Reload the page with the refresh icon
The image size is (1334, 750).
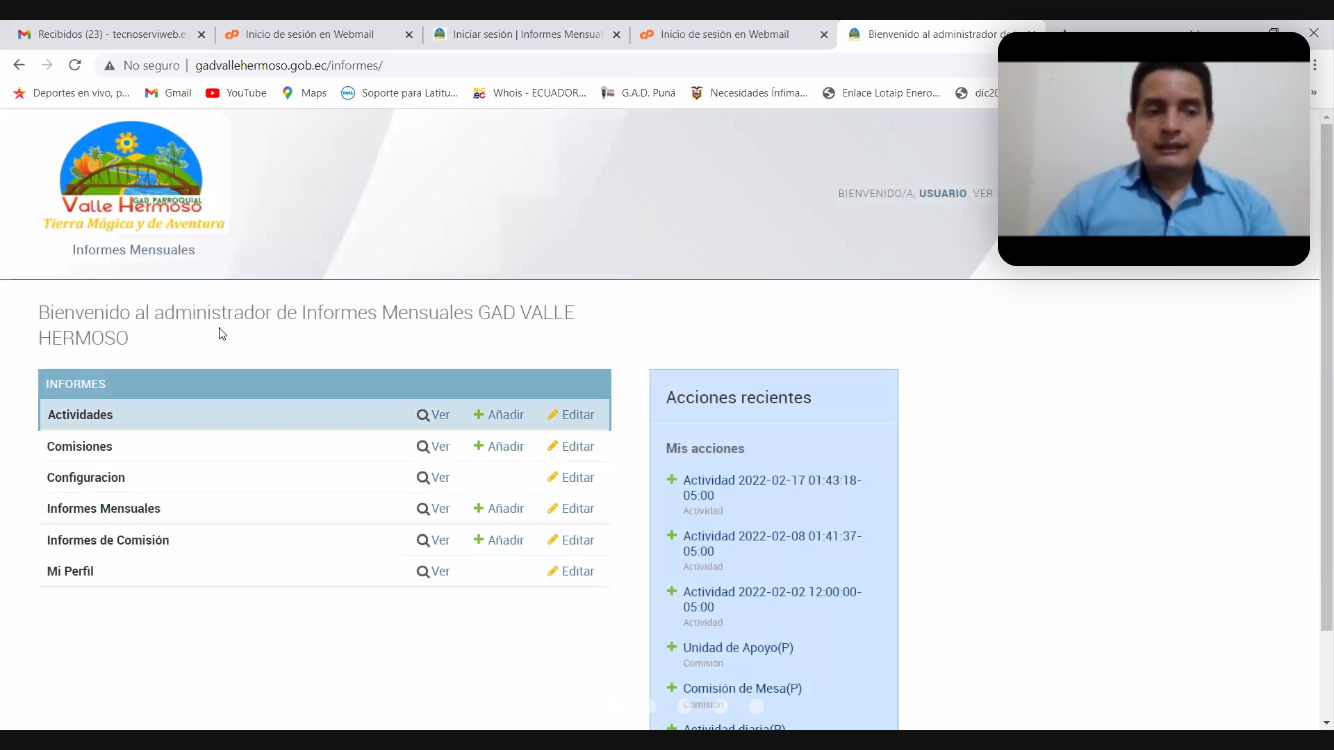tap(74, 65)
